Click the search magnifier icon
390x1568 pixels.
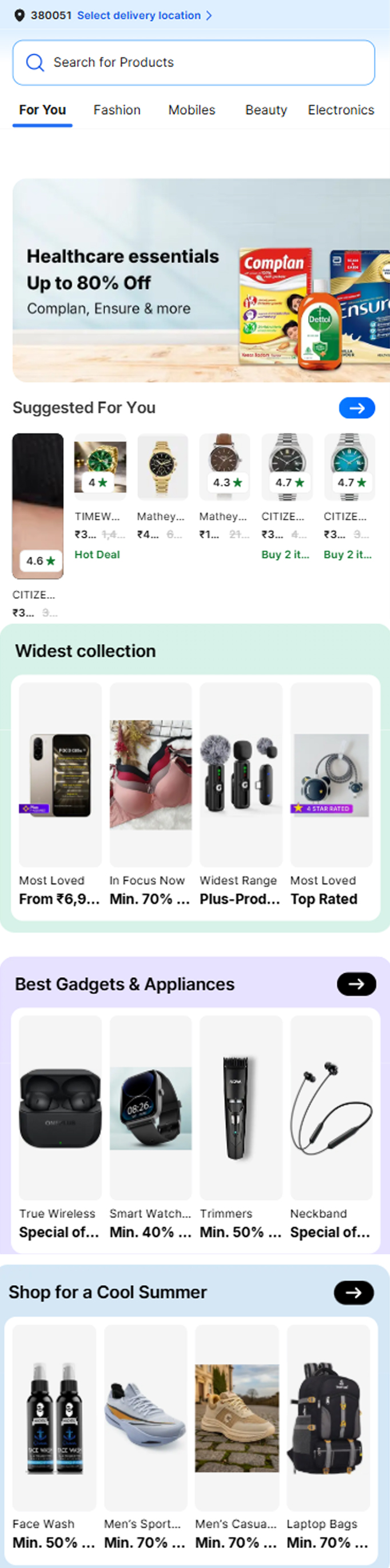pos(35,62)
